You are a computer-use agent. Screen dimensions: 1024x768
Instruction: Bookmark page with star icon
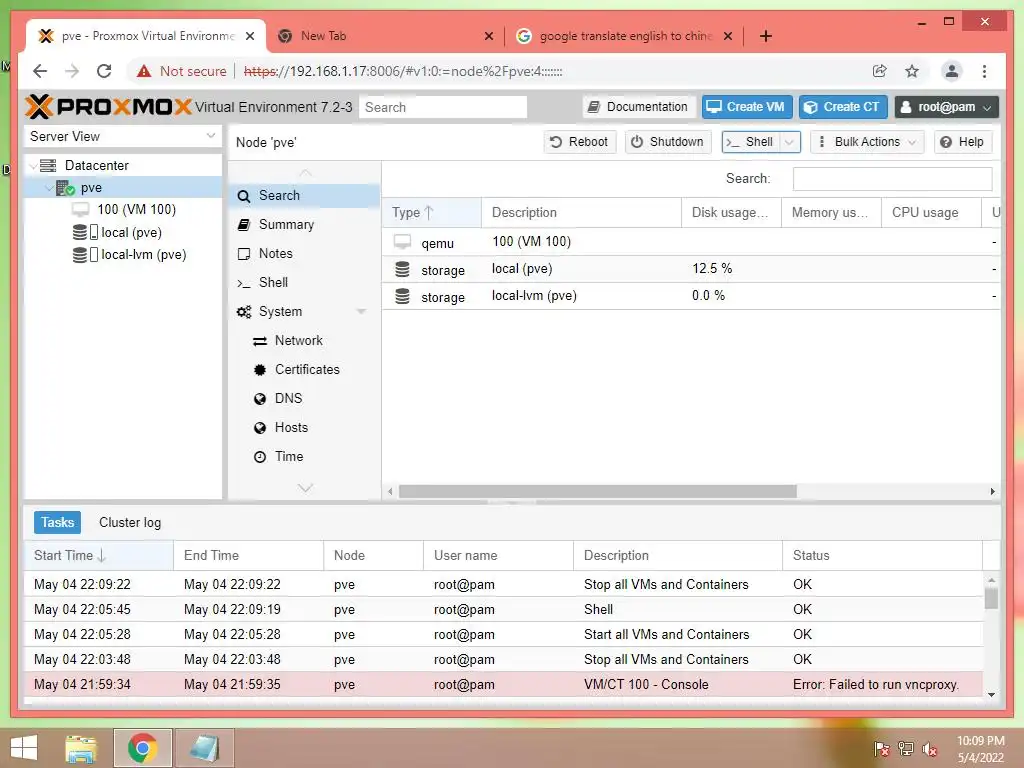pyautogui.click(x=912, y=71)
